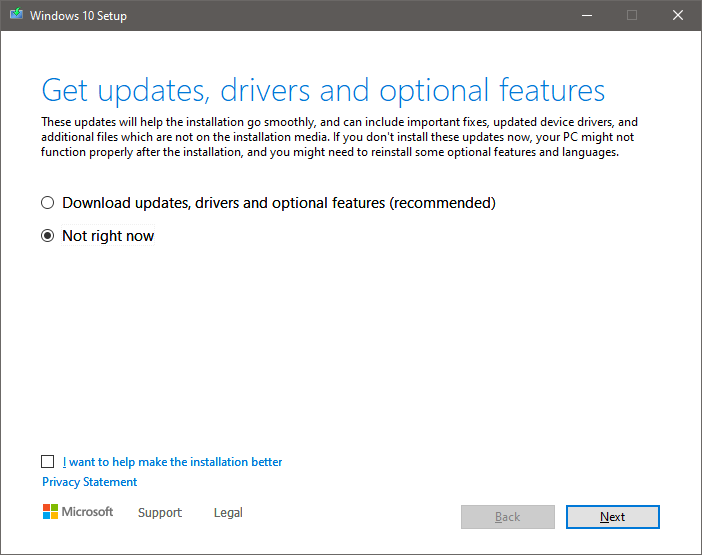702x555 pixels.
Task: Open the 'I want to help make the installation better' link
Action: (x=172, y=461)
